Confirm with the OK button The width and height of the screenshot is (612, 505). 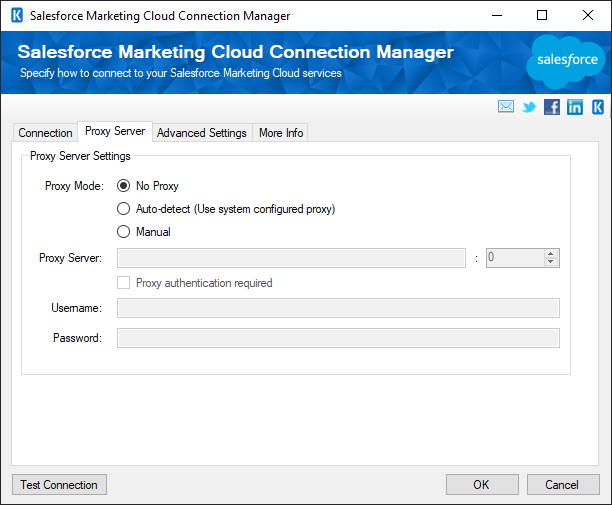coord(482,485)
